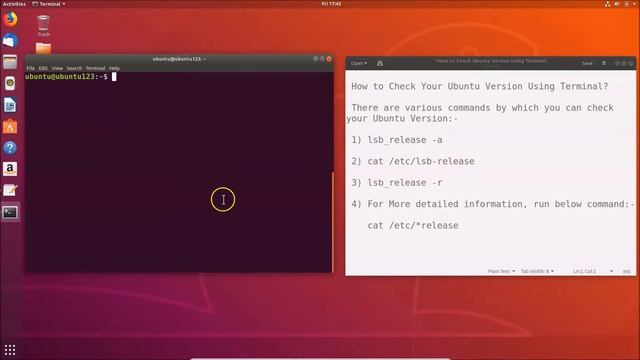Click the 'How to Check Your Ubuntu Version' heading
The image size is (640, 360).
[480, 87]
